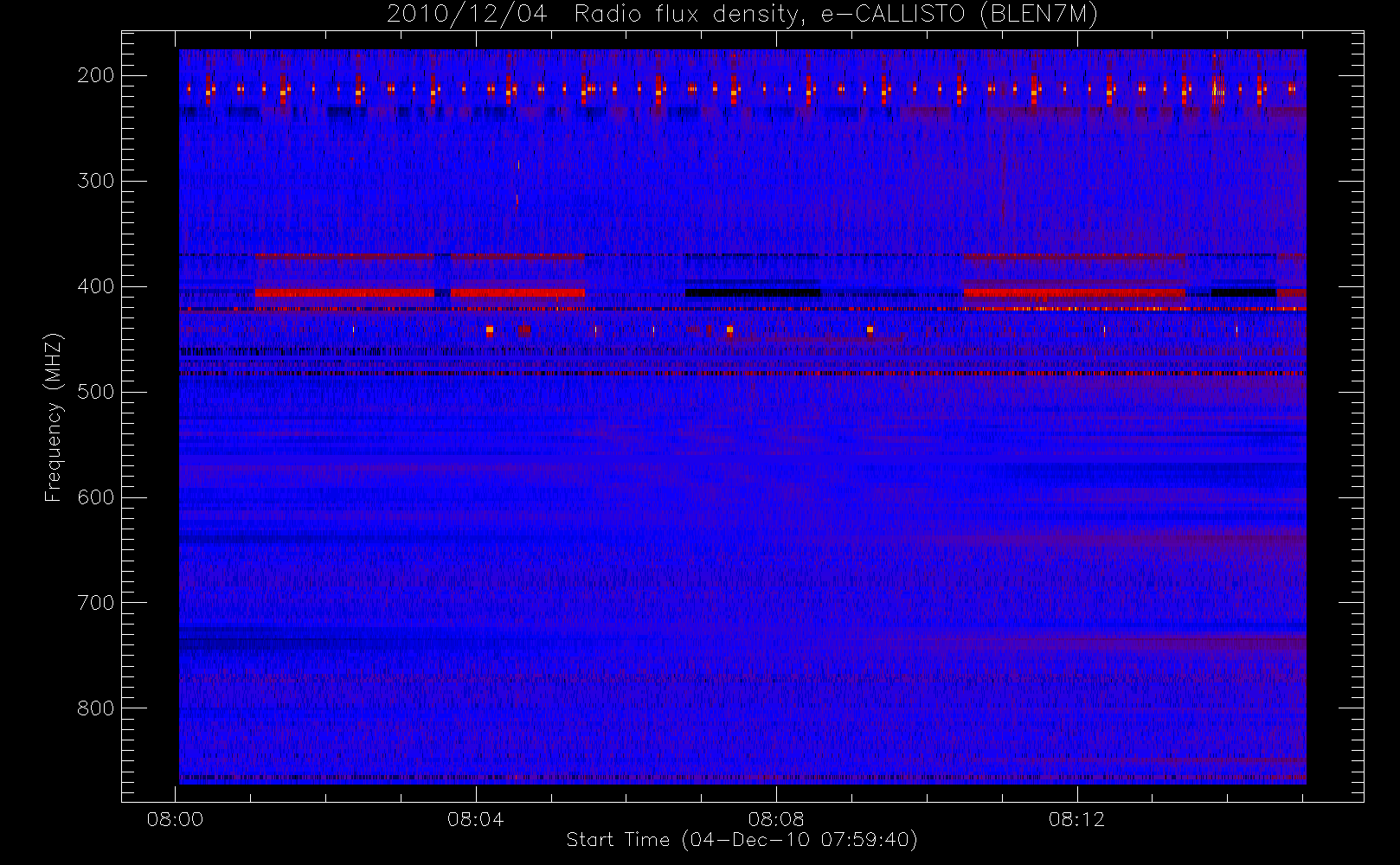1400x865 pixels.
Task: Click the date "2010/12/04" in the title
Action: (x=466, y=15)
